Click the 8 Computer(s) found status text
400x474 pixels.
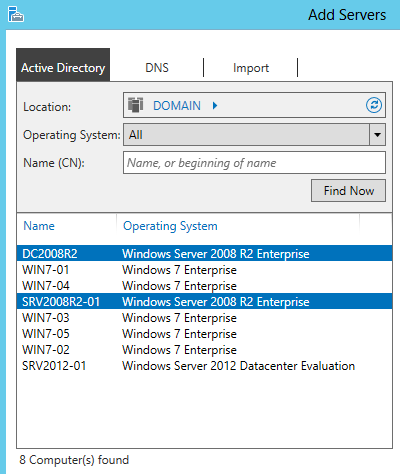[x=74, y=460]
